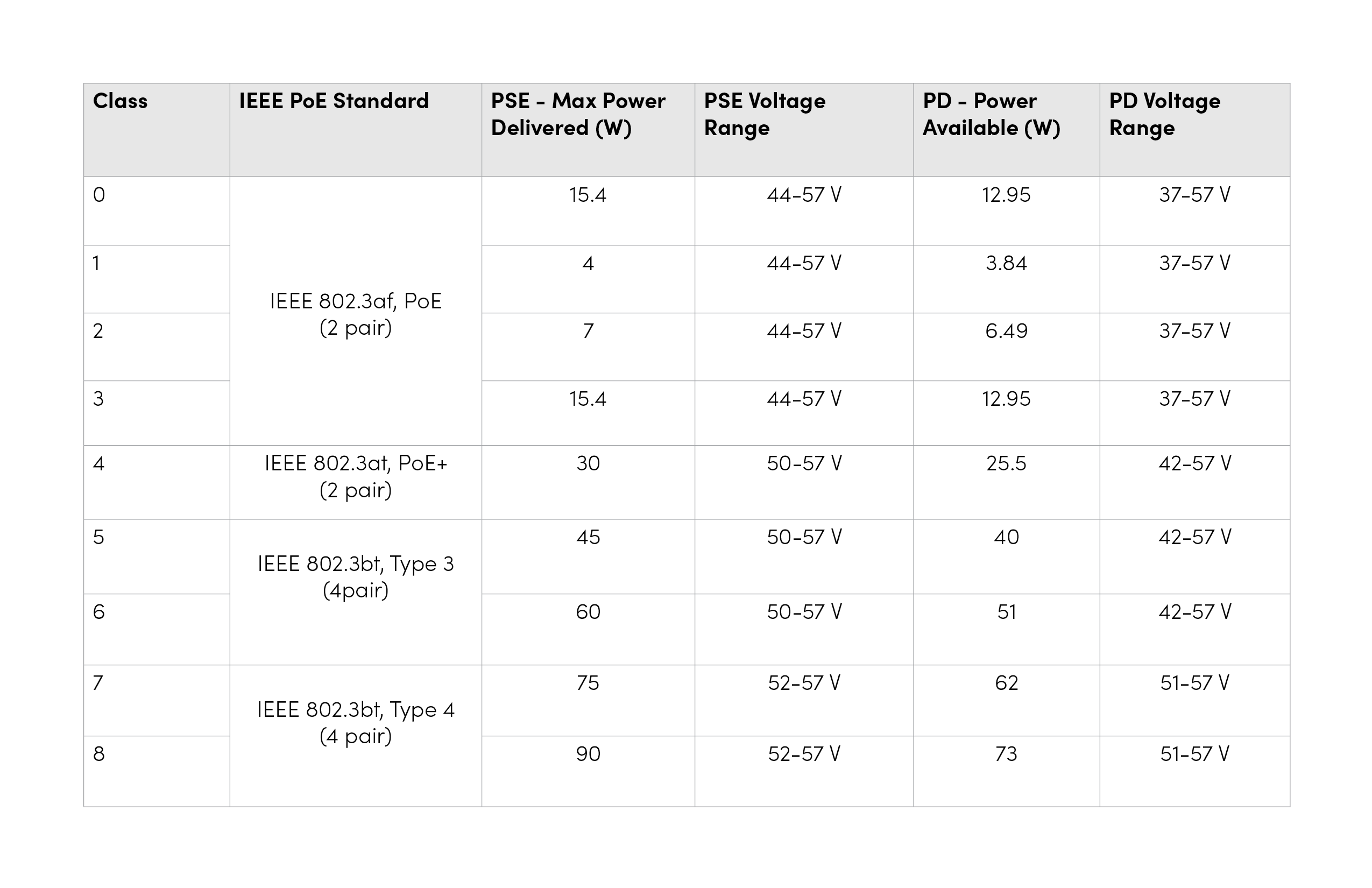1372x888 pixels.
Task: Click the 3.84 PD power value
Action: coord(1006,264)
